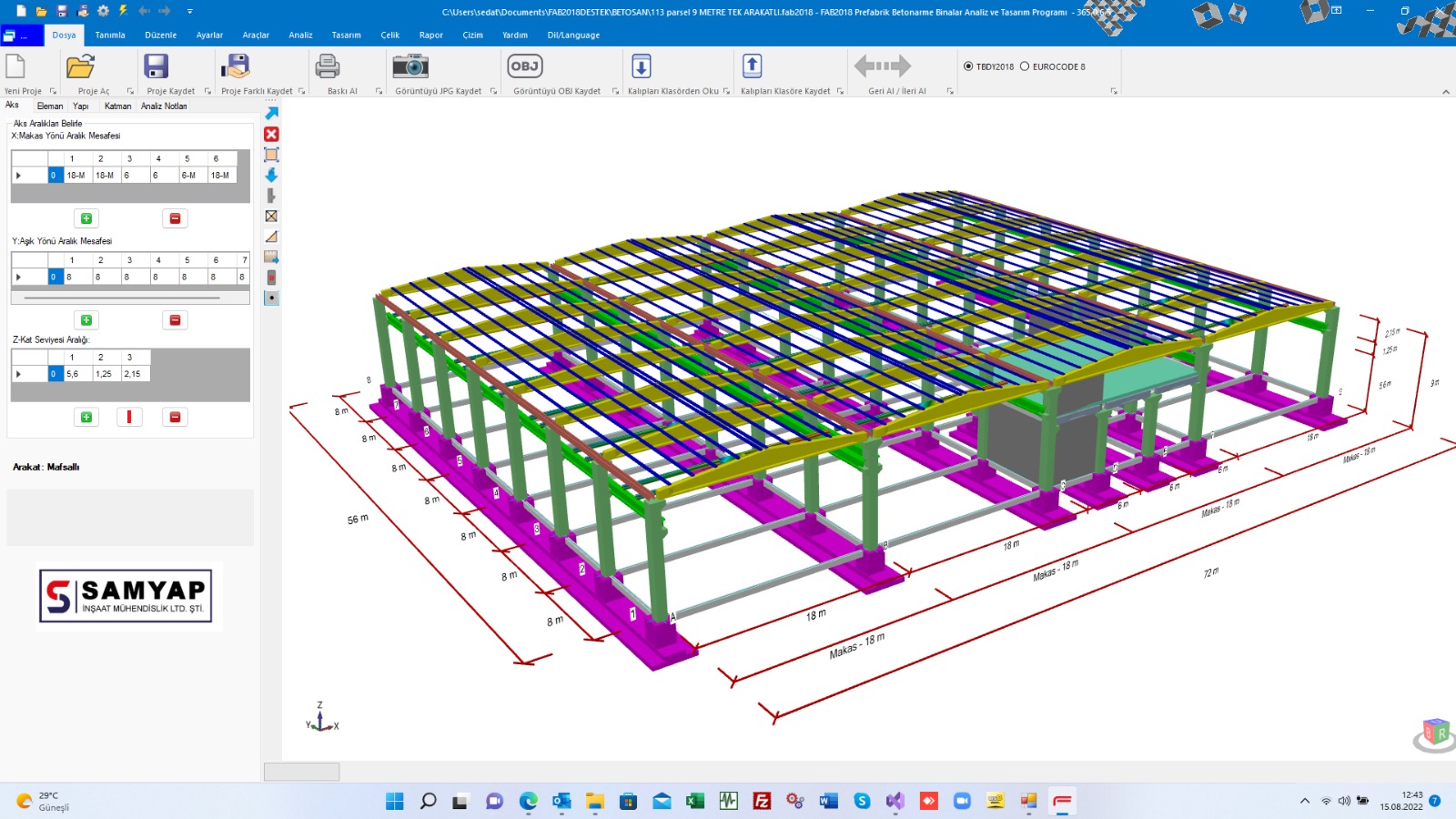Toggle the small dot button in the vertical toolbar
The width and height of the screenshot is (1456, 819).
click(271, 298)
